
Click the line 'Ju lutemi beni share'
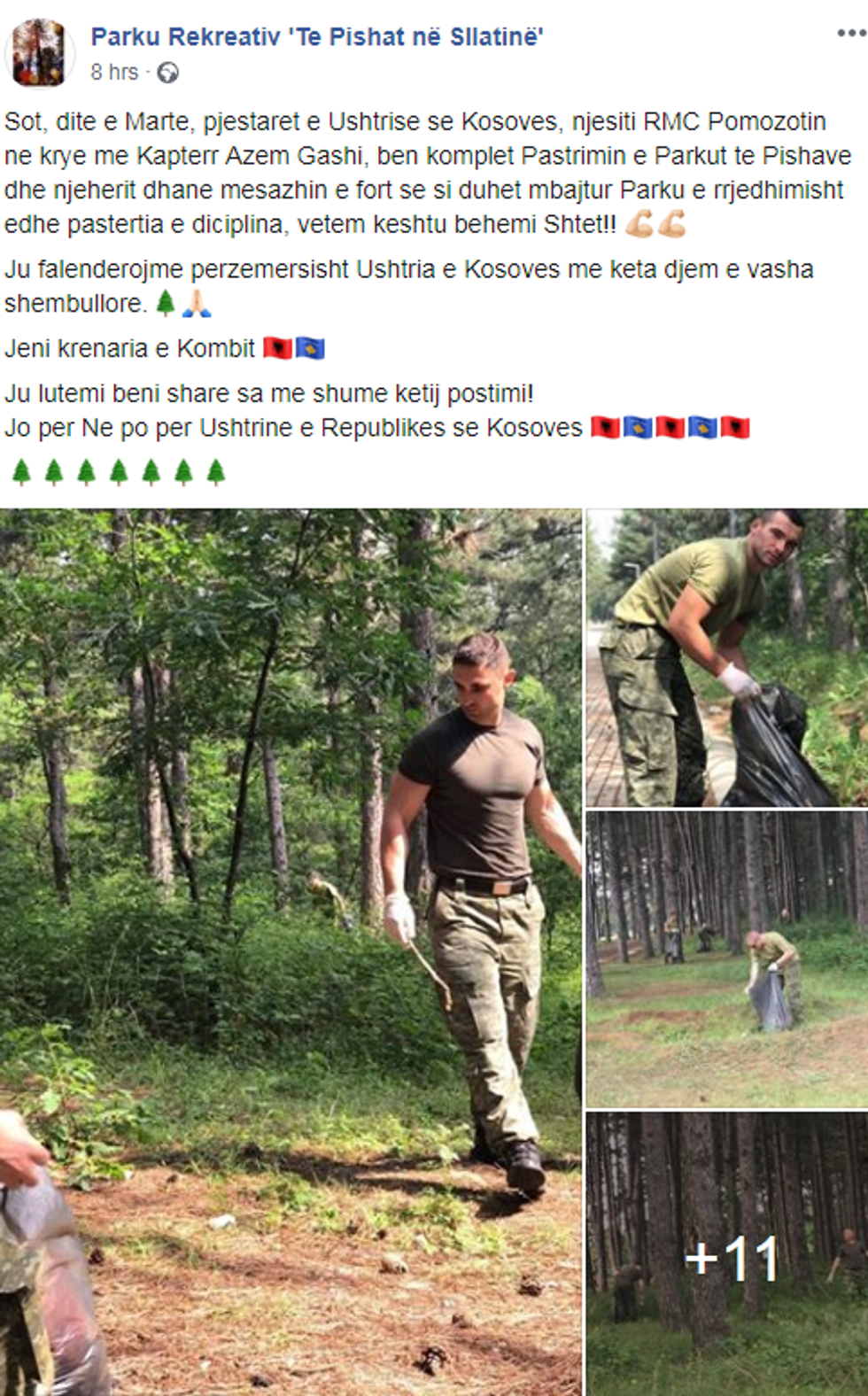[269, 393]
